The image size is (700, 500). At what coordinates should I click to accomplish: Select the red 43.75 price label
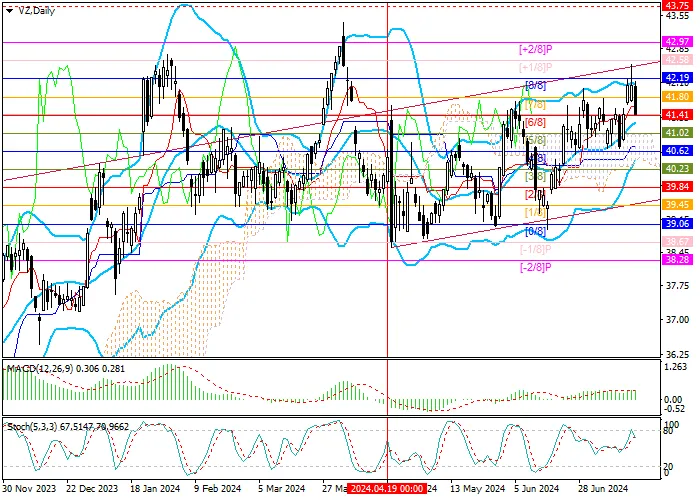(x=677, y=5)
